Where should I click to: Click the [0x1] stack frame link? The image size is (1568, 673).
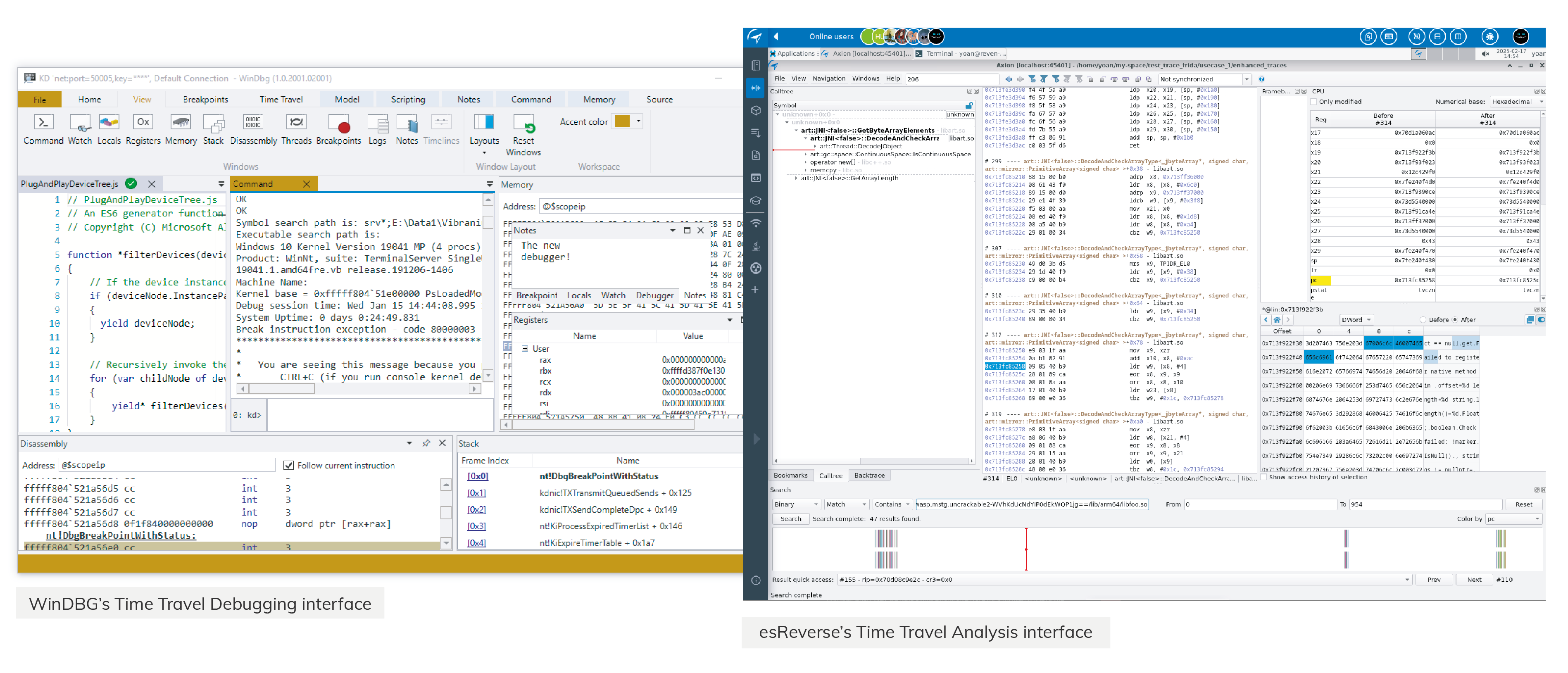(x=477, y=493)
